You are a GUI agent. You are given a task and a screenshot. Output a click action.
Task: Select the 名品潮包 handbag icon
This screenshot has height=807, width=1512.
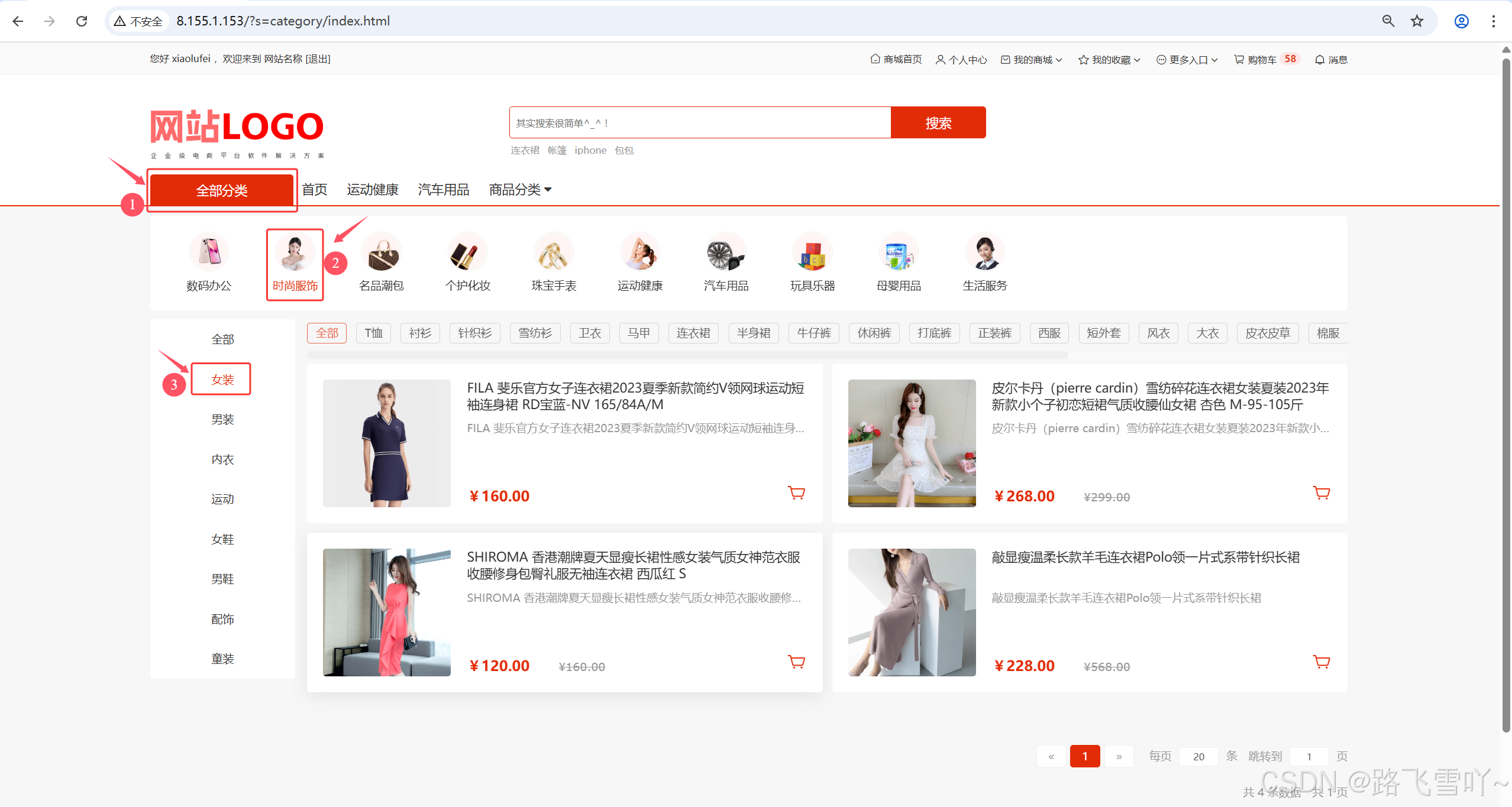click(x=382, y=252)
